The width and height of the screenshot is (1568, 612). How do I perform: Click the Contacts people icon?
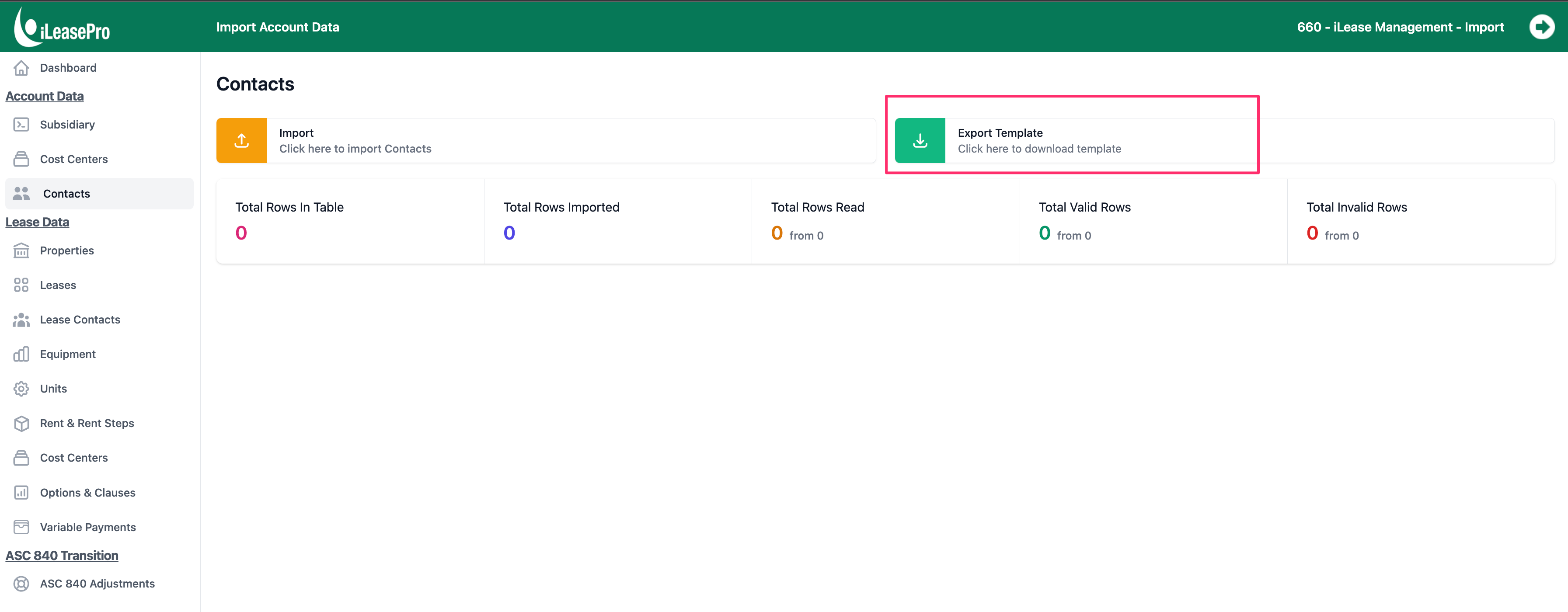pos(21,194)
